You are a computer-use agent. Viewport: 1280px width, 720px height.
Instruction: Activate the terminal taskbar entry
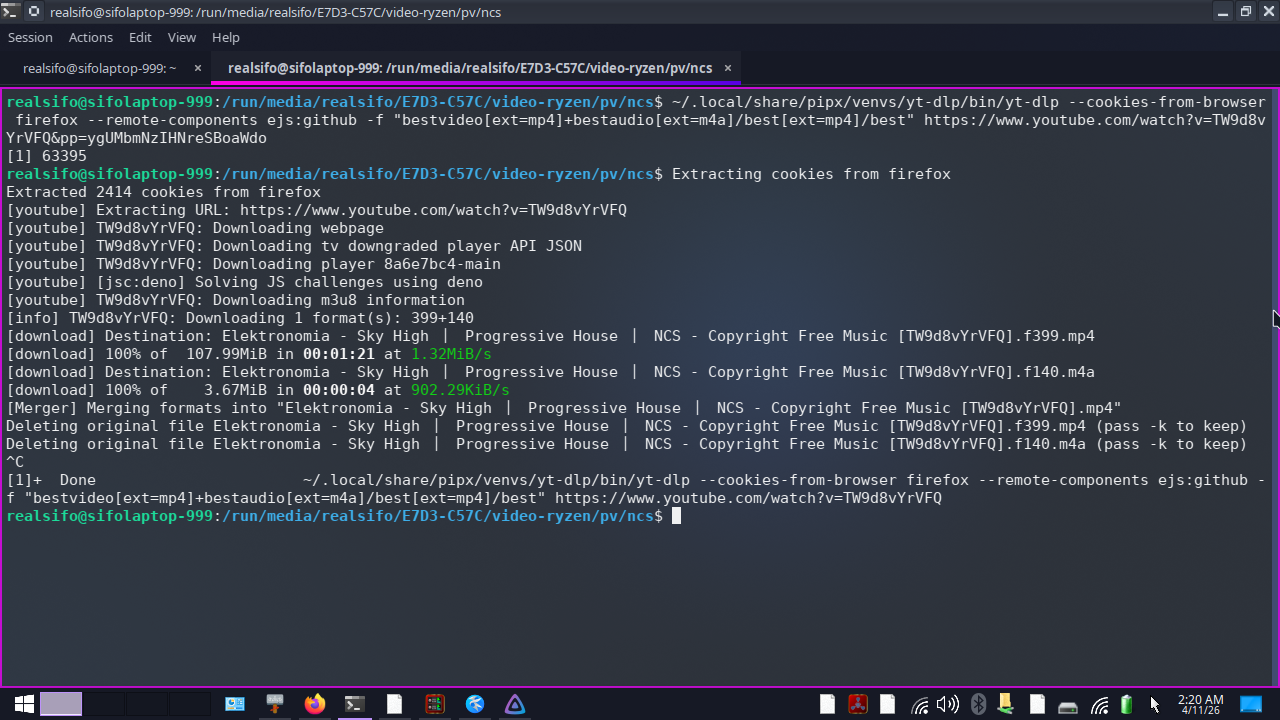click(x=355, y=704)
